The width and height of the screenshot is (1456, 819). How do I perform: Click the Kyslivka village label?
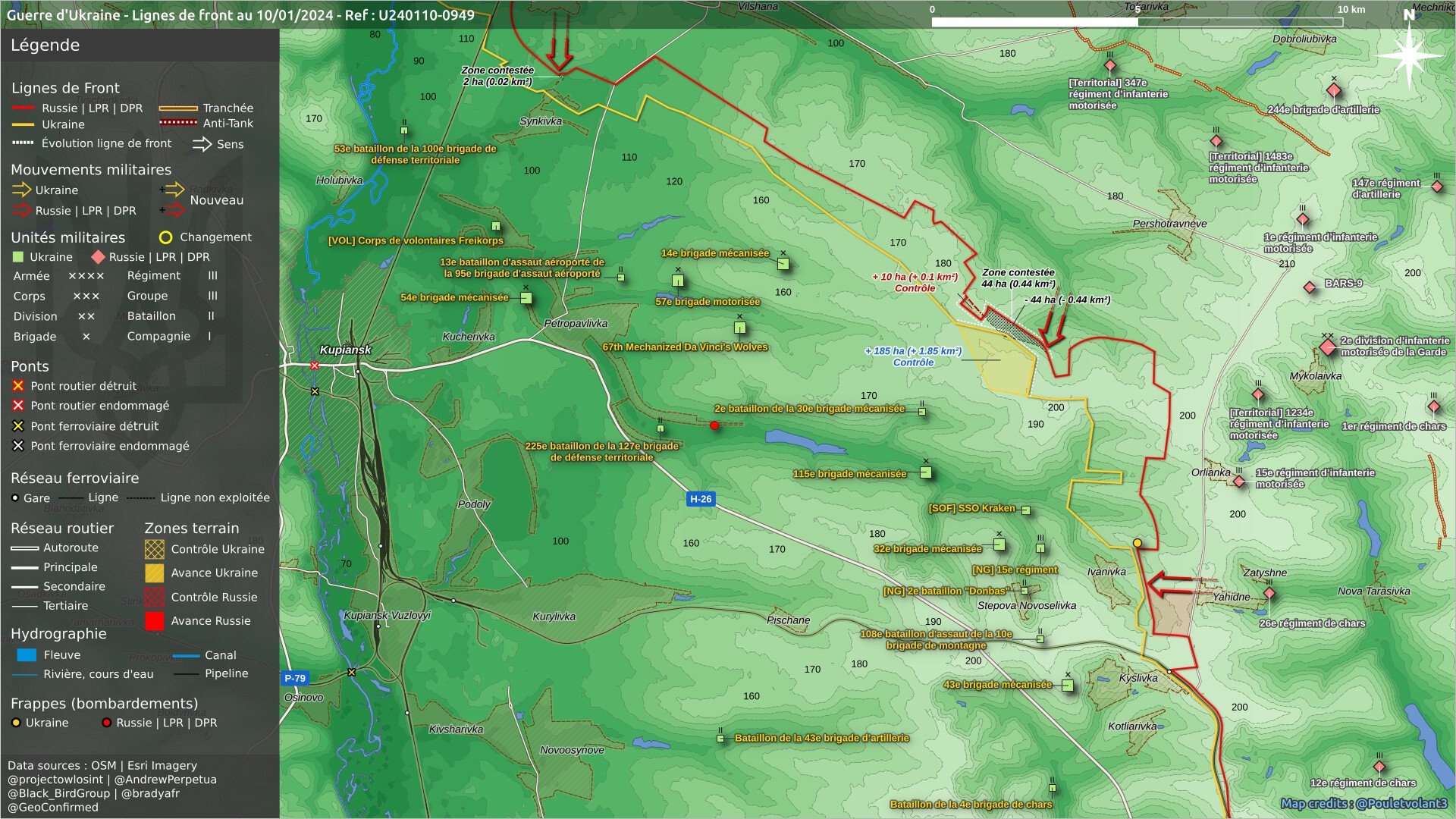pos(1138,678)
